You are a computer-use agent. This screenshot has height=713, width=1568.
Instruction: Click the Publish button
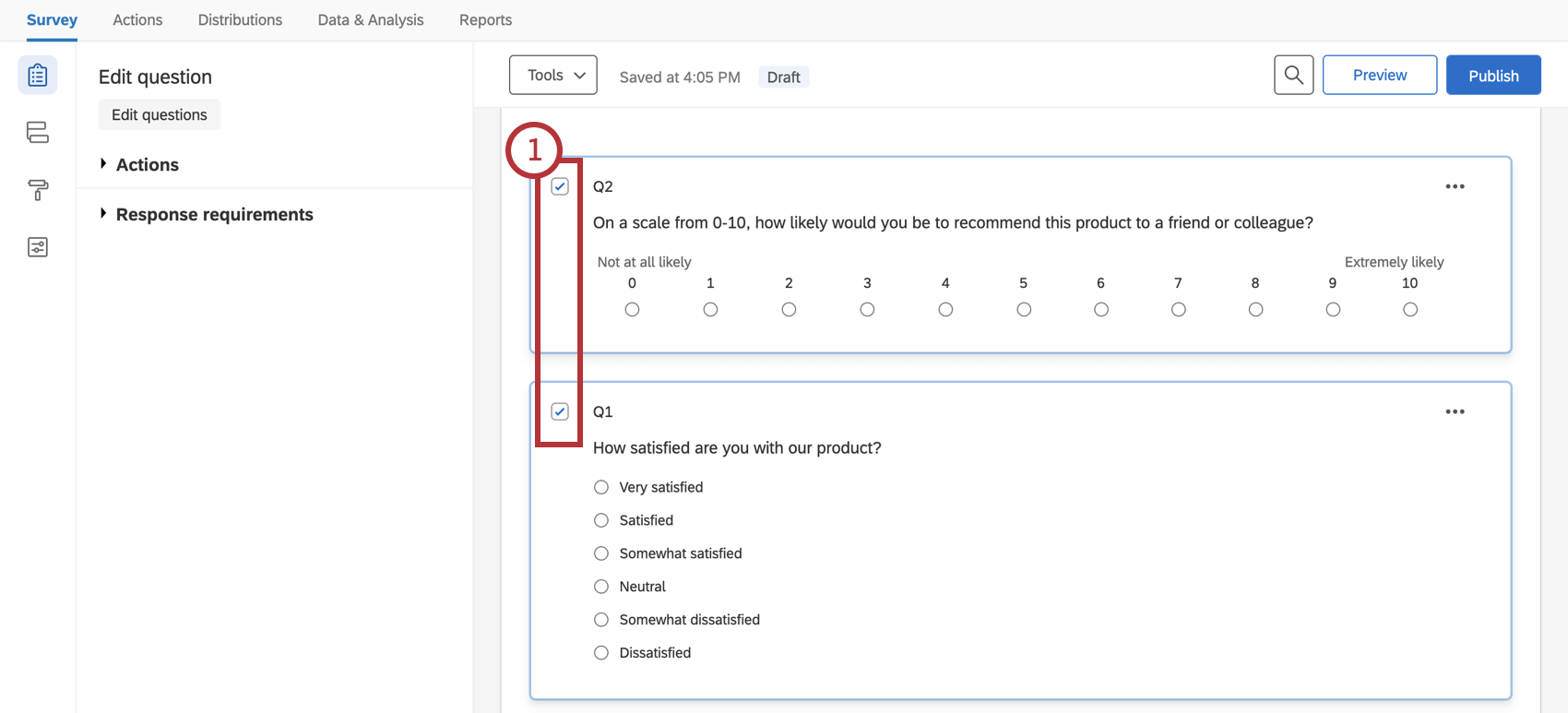point(1492,76)
